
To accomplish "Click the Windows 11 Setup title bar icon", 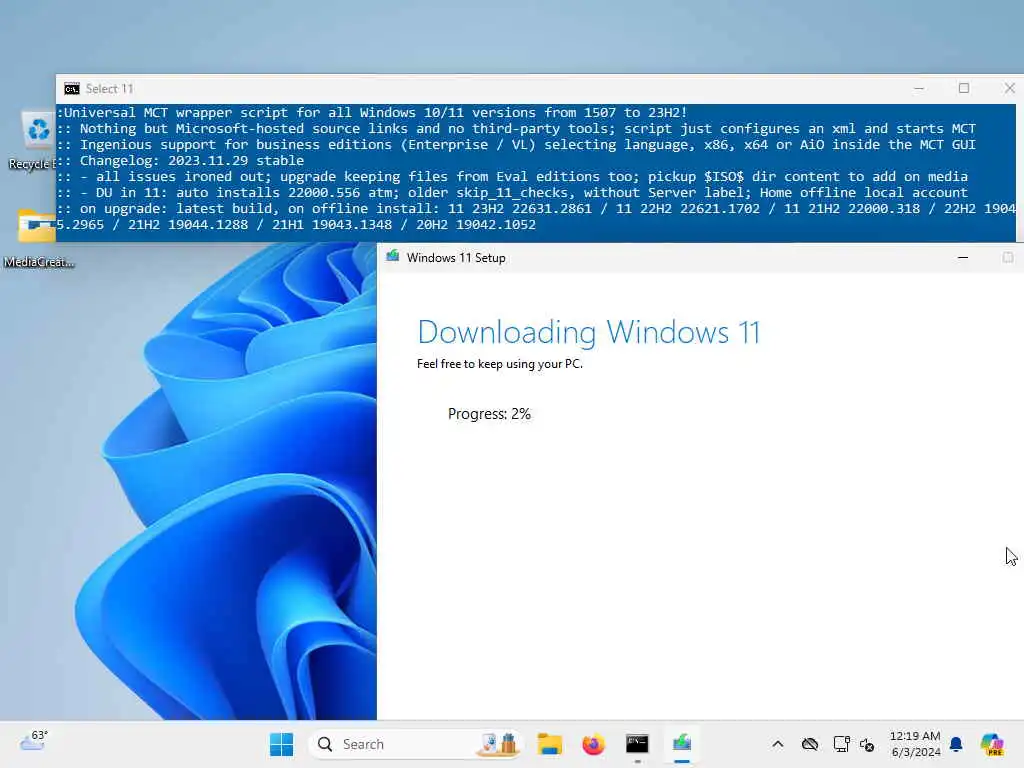I will tap(392, 257).
